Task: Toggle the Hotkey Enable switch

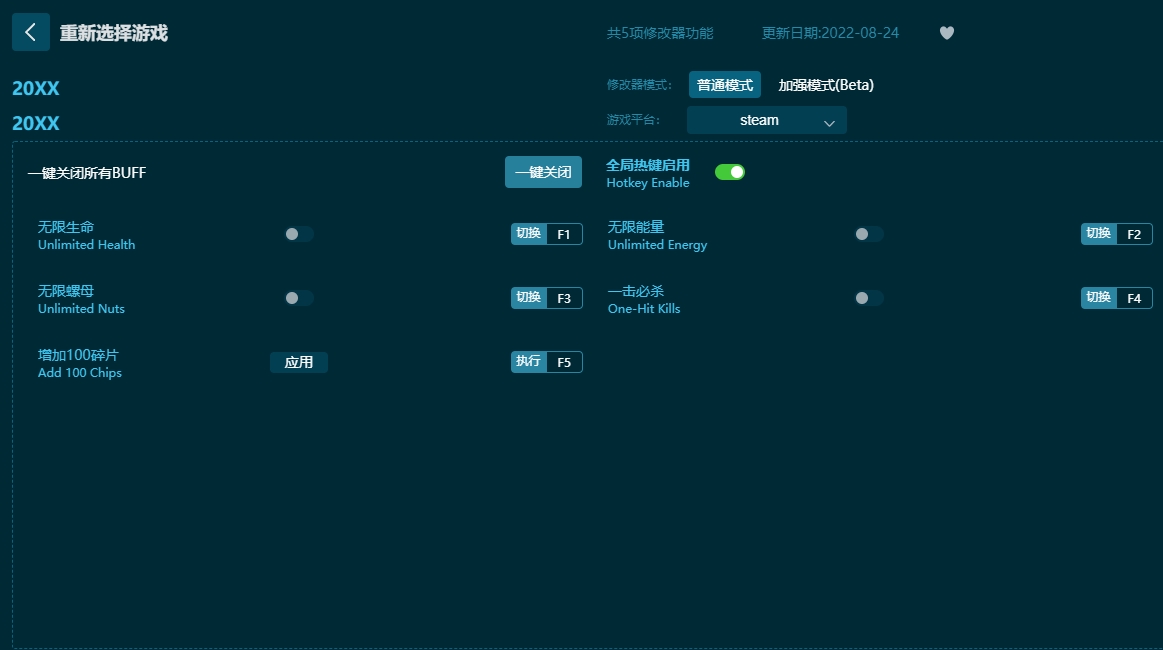Action: [729, 172]
